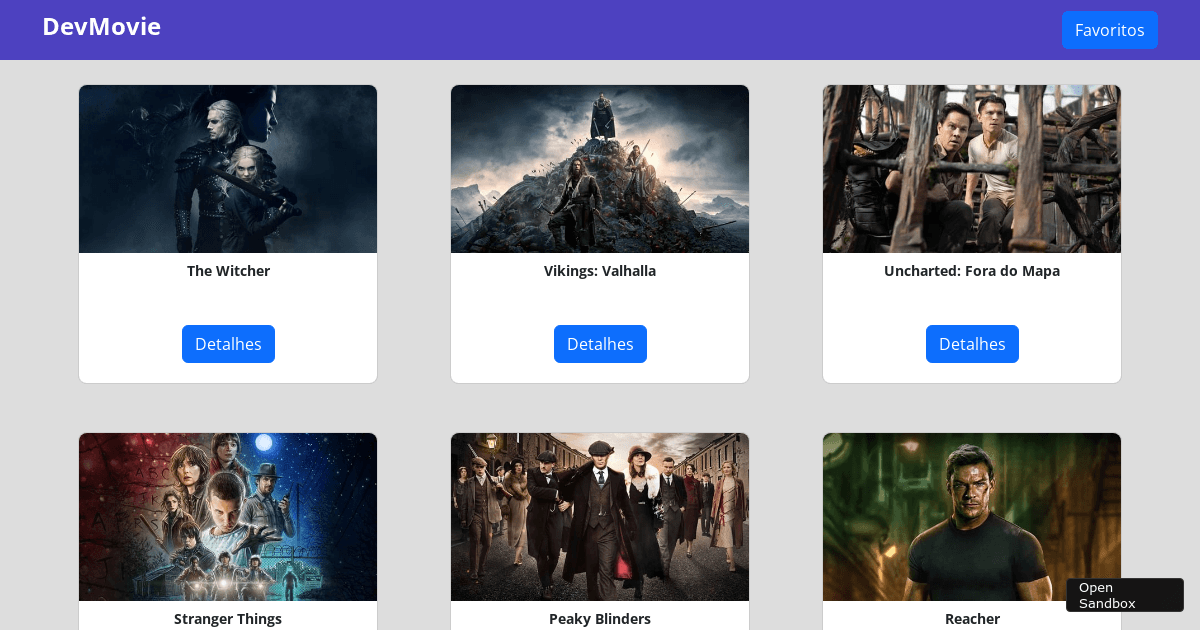Open Detalhes for The Witcher

[x=228, y=344]
